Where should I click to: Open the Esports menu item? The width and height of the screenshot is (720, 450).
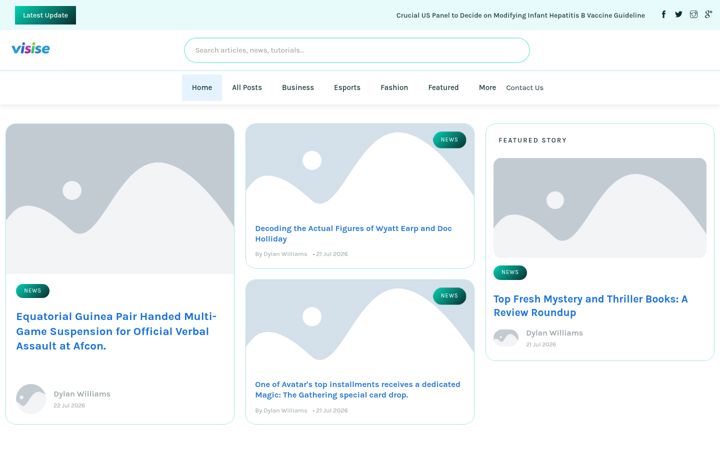(347, 87)
